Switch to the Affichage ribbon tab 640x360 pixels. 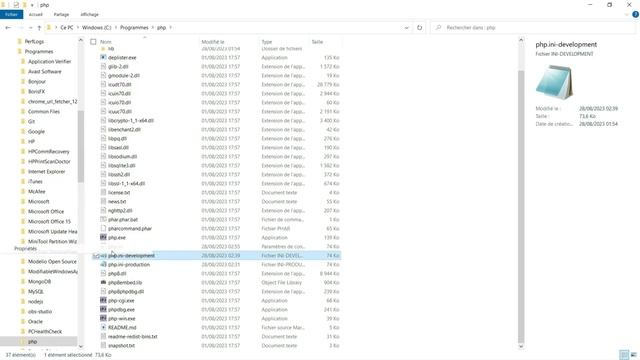point(89,14)
